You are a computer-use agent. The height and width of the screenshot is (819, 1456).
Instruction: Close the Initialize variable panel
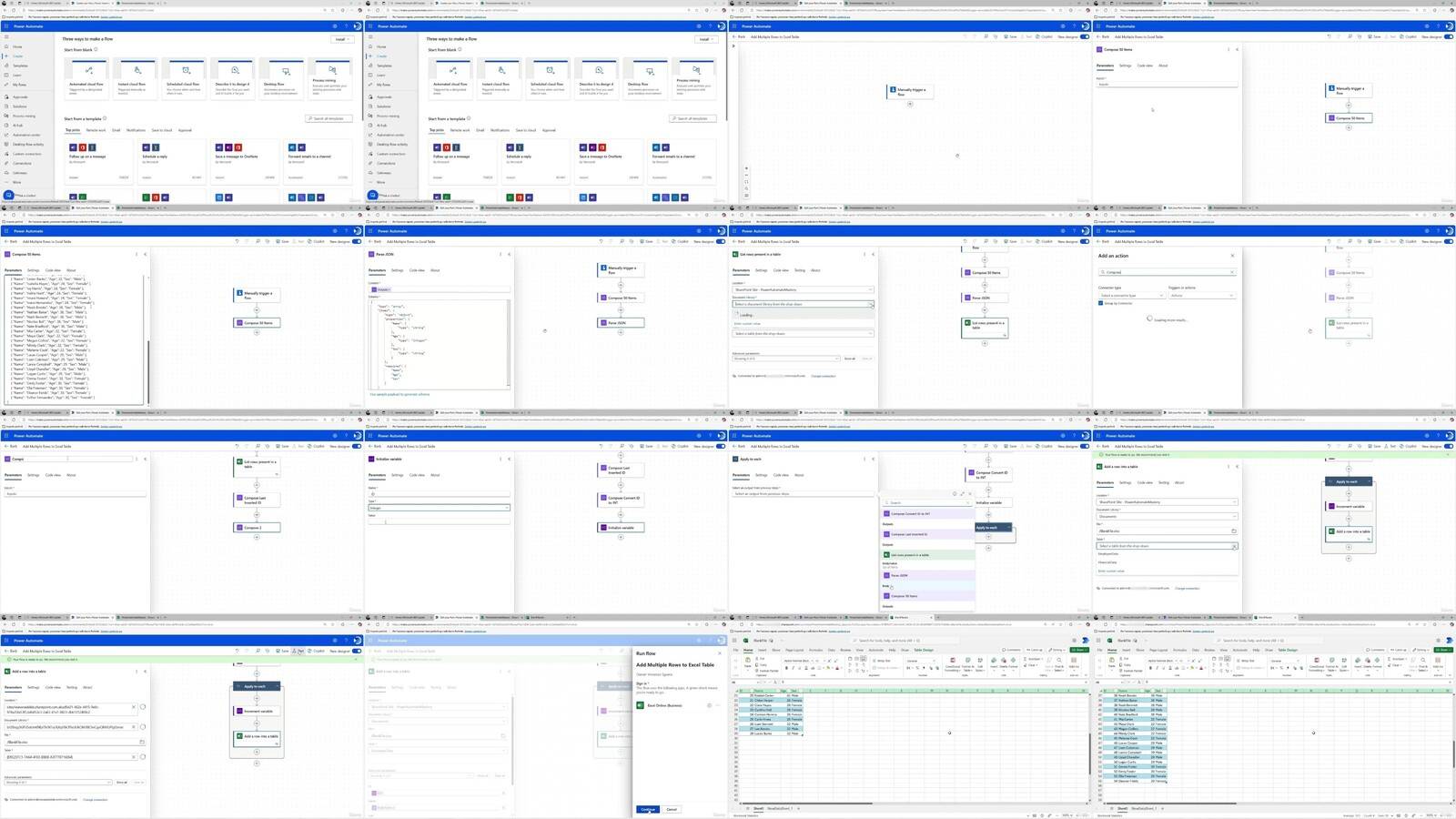pos(509,459)
